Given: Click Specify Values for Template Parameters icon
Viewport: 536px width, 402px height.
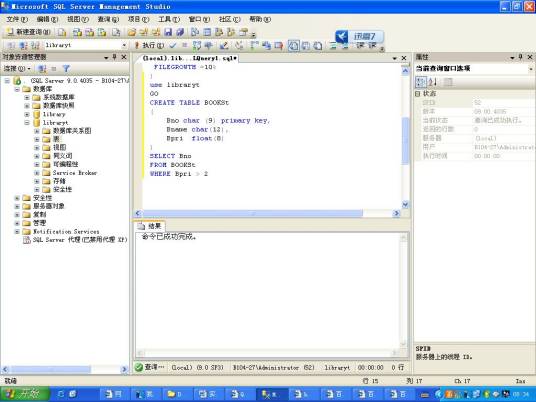Looking at the screenshot, I should (x=239, y=45).
